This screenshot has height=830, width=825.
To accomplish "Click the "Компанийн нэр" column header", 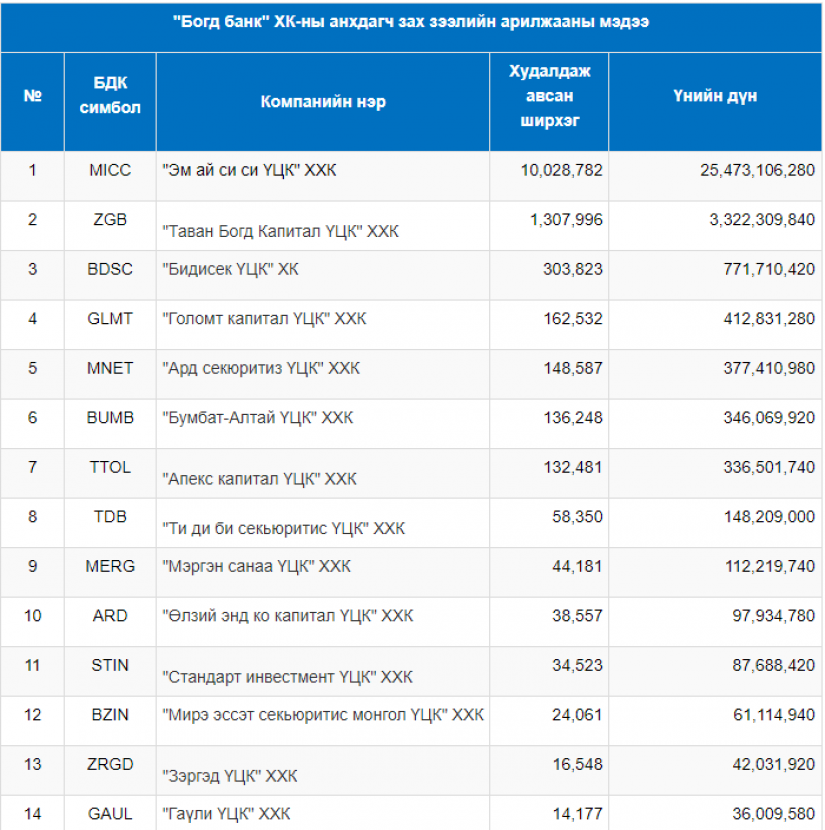I will coord(323,102).
